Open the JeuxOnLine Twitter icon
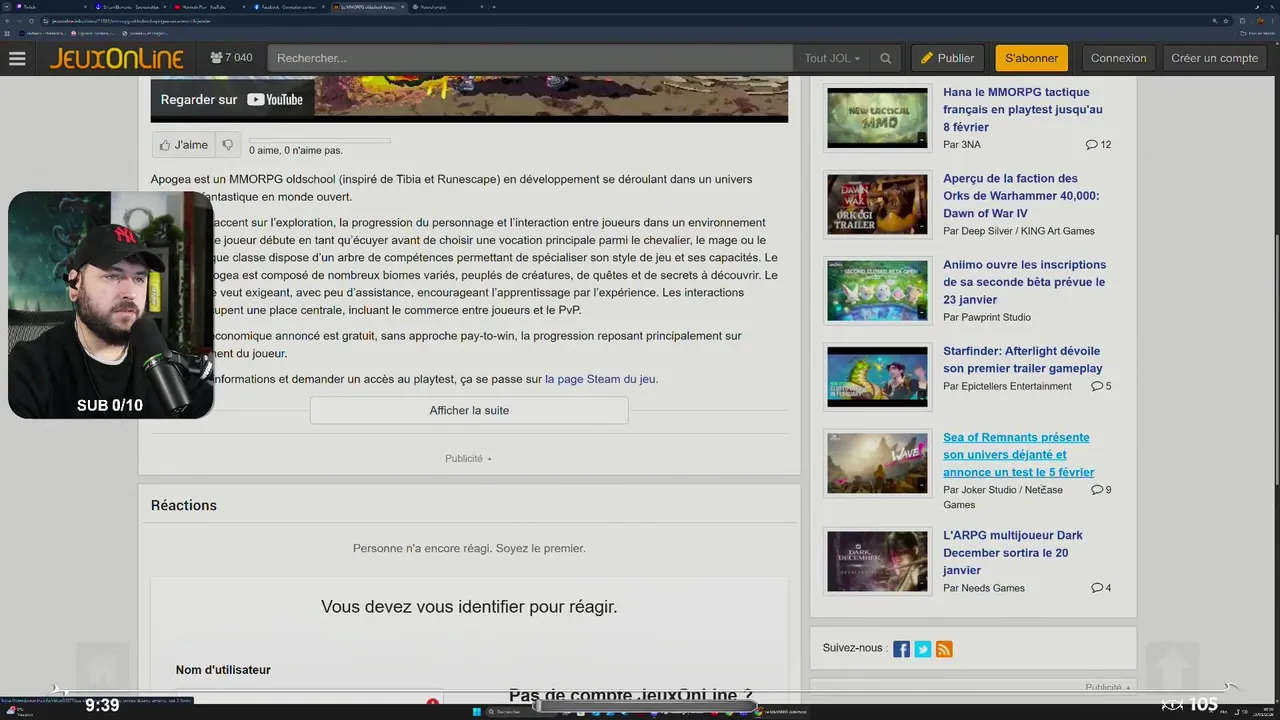 (922, 649)
